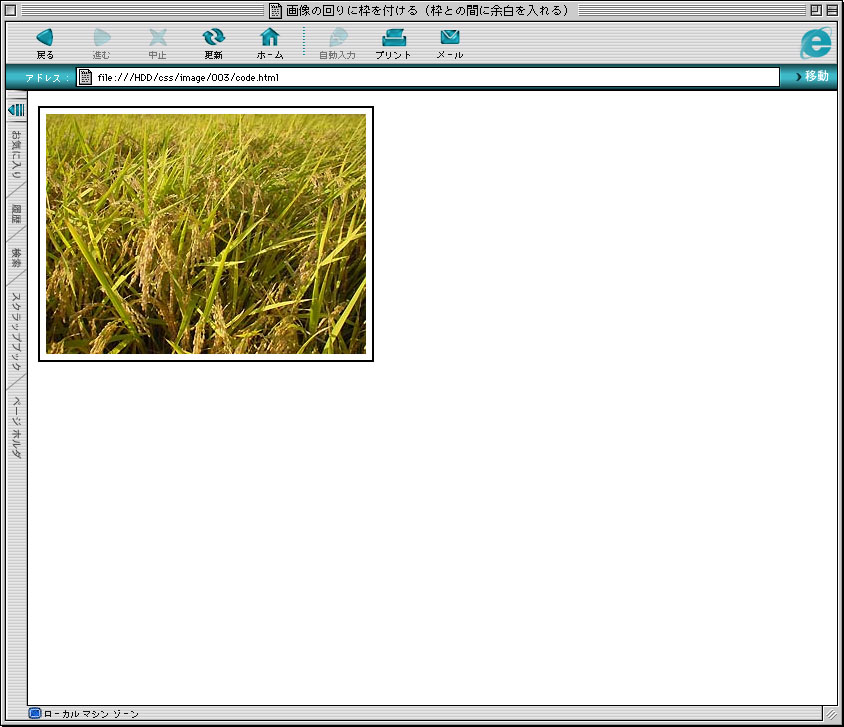Click the ローカル マシン ゾーン status text
844x727 pixels.
click(91, 714)
